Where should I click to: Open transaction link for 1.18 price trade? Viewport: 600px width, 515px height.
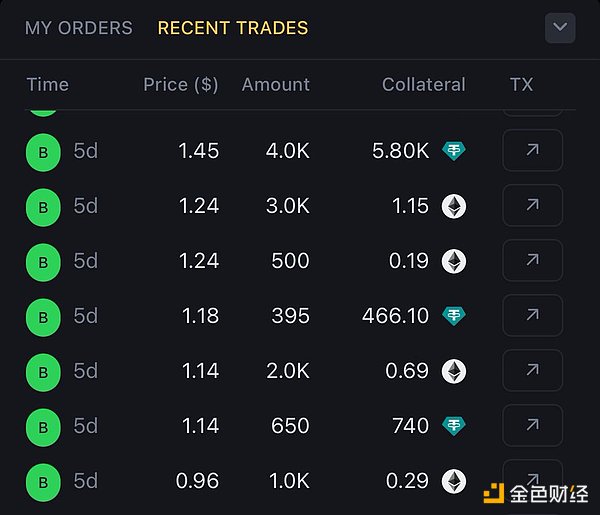(x=532, y=316)
